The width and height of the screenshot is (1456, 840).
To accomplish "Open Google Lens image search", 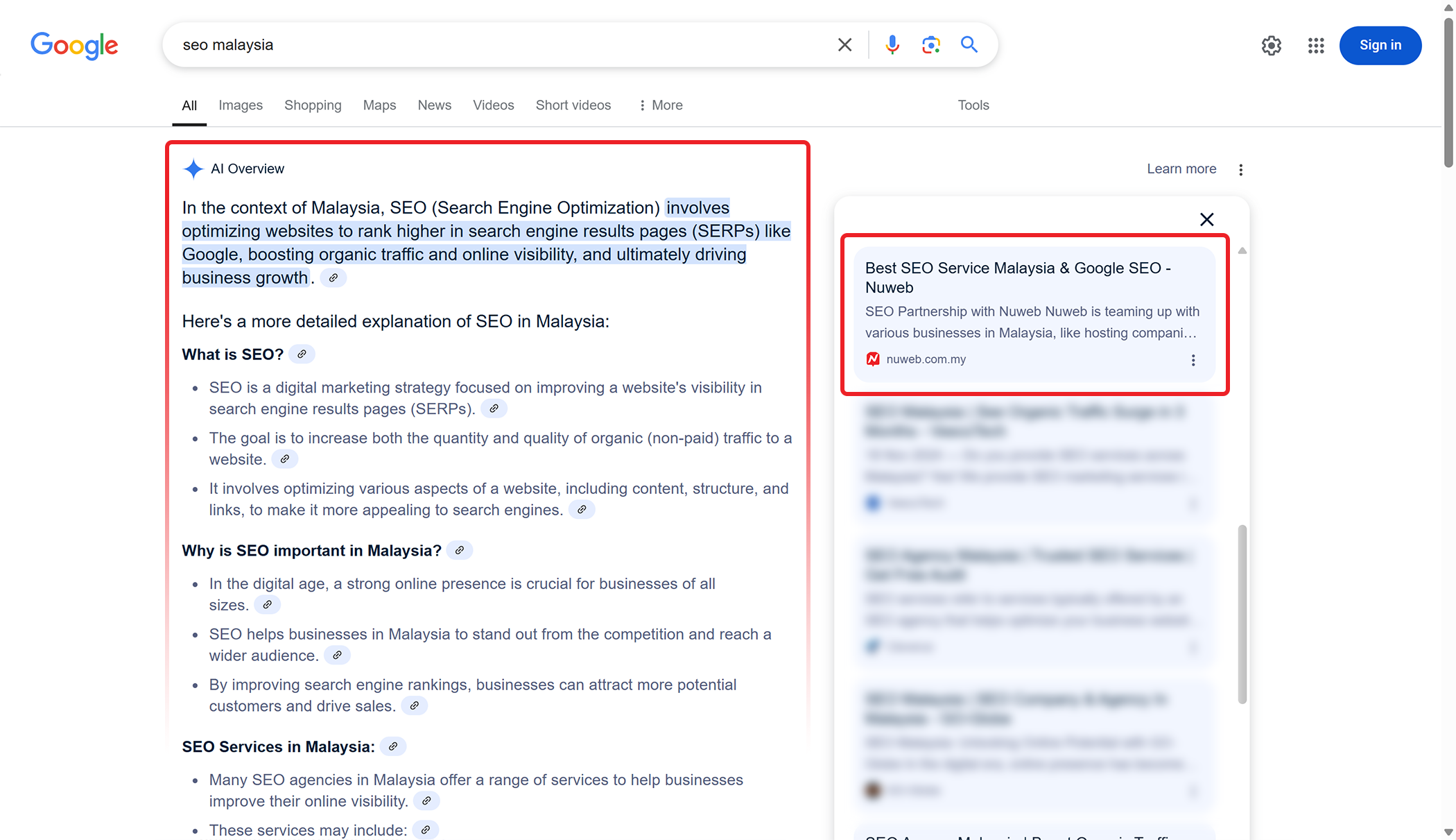I will pyautogui.click(x=930, y=45).
